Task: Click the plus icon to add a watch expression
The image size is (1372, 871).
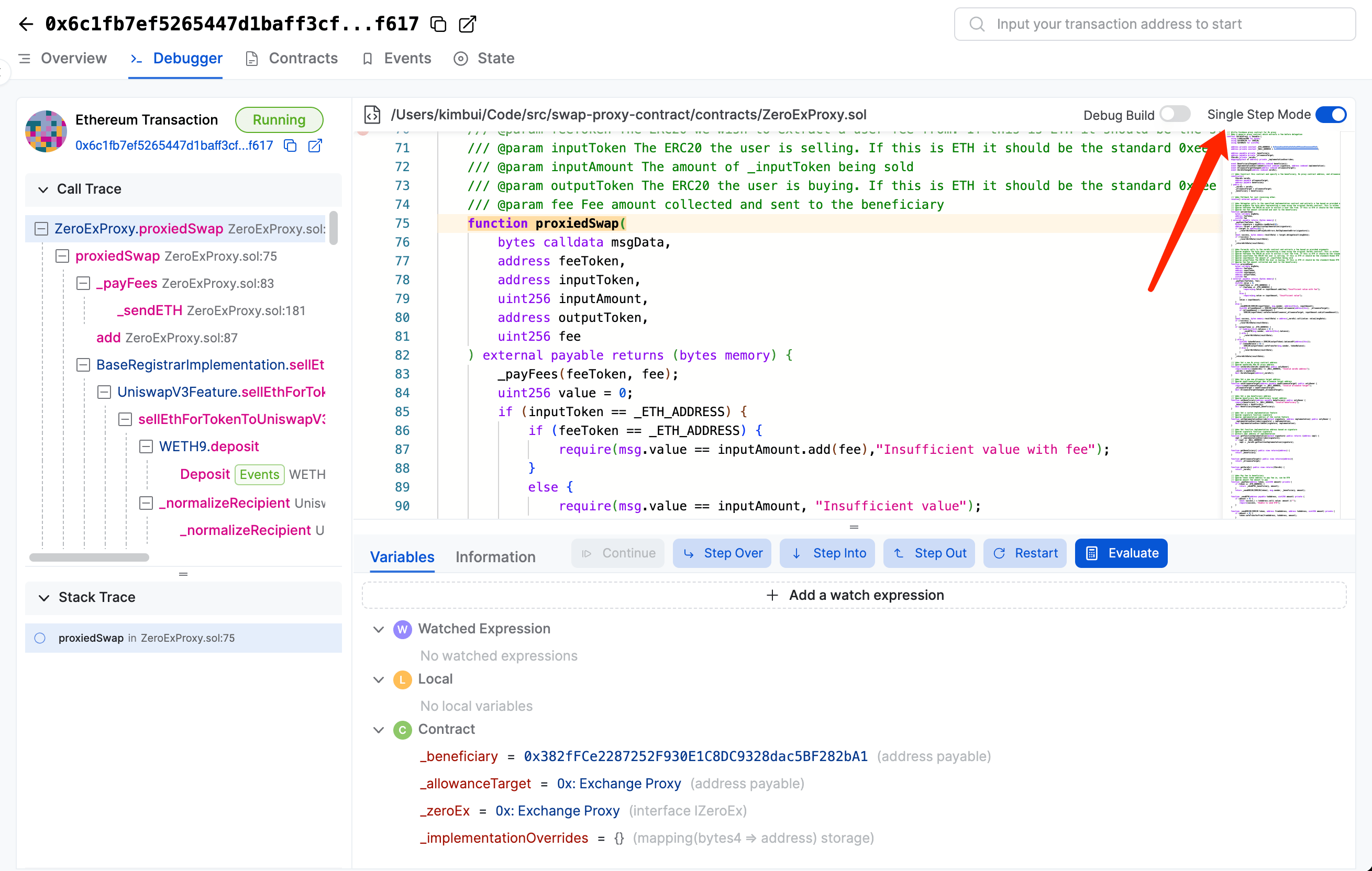Action: click(x=772, y=595)
